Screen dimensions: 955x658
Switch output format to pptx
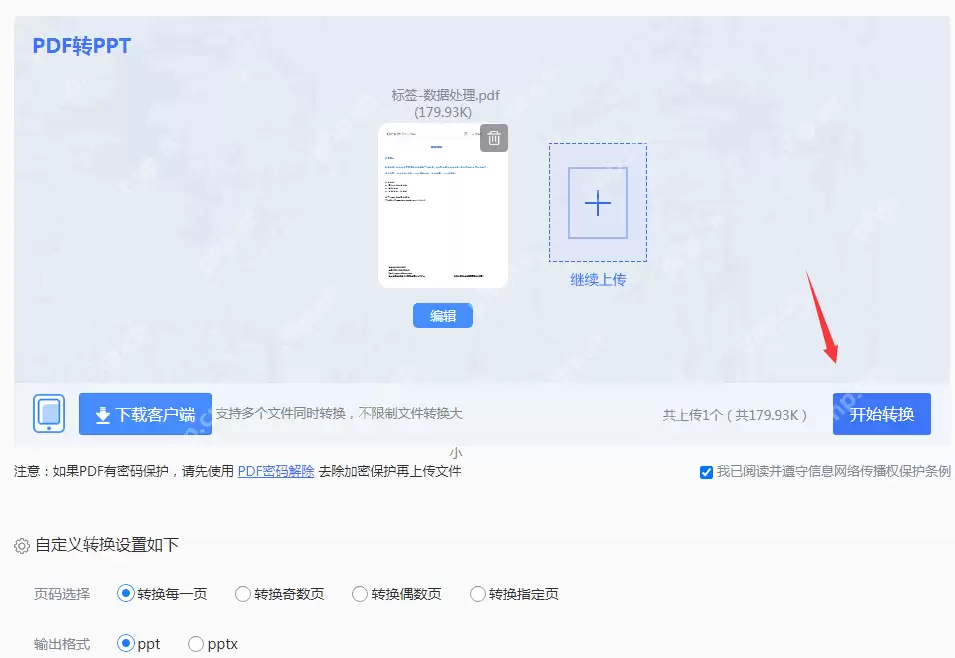196,644
